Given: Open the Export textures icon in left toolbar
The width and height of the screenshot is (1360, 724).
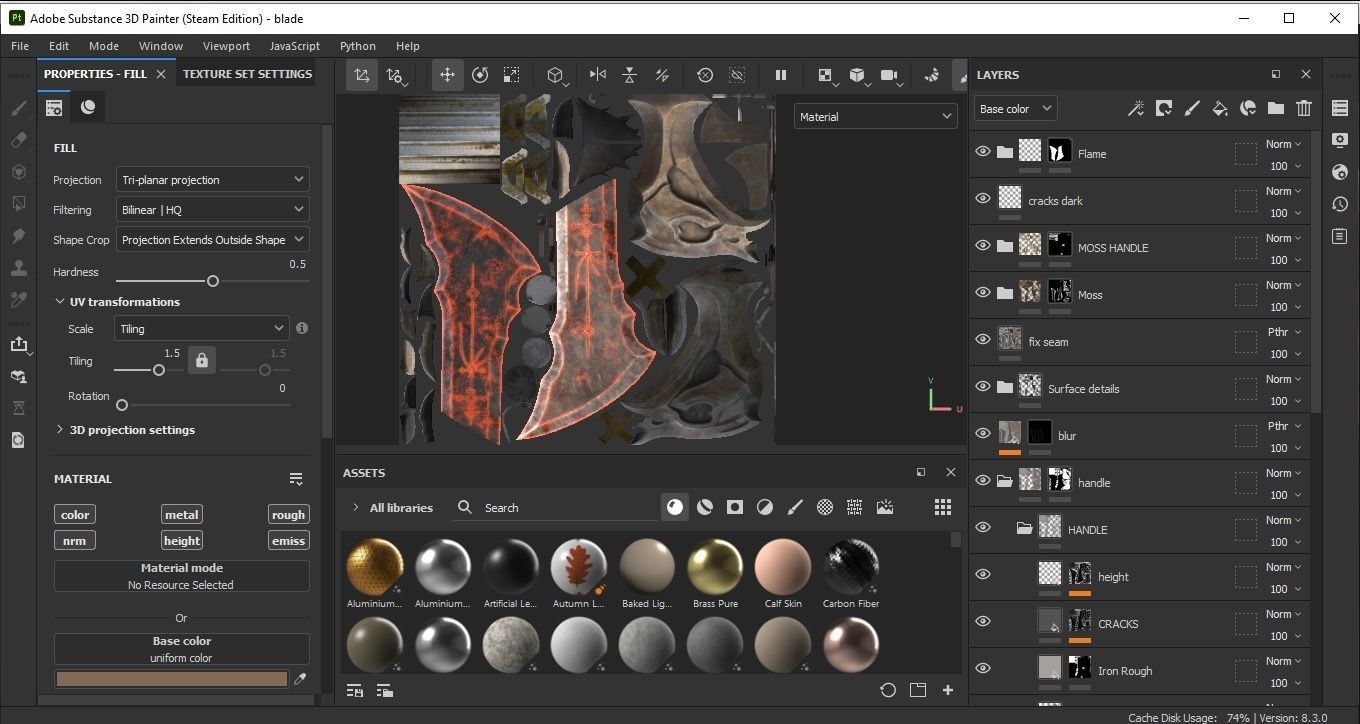Looking at the screenshot, I should [18, 345].
